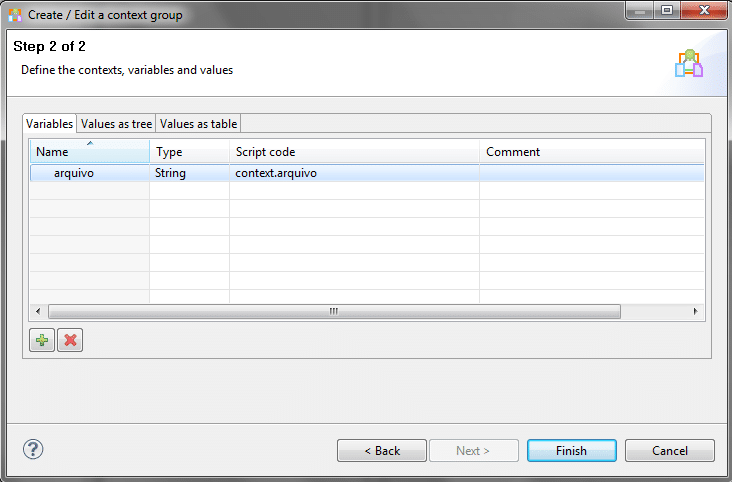The width and height of the screenshot is (732, 482).
Task: Click the Type column header
Action: (189, 152)
